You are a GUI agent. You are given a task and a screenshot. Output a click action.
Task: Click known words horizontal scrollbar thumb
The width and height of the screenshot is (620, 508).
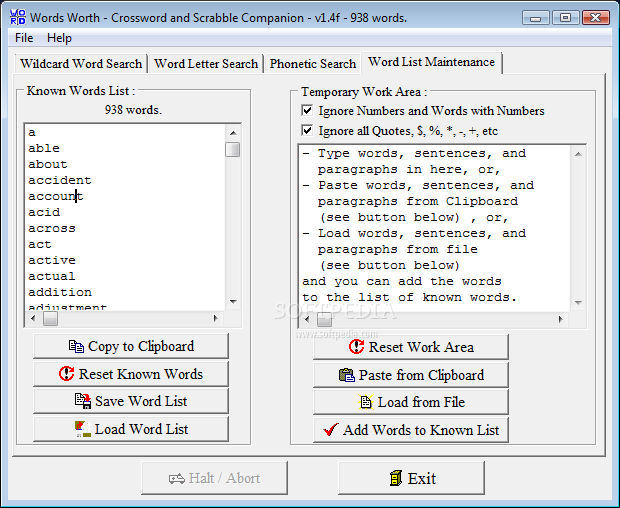point(50,318)
